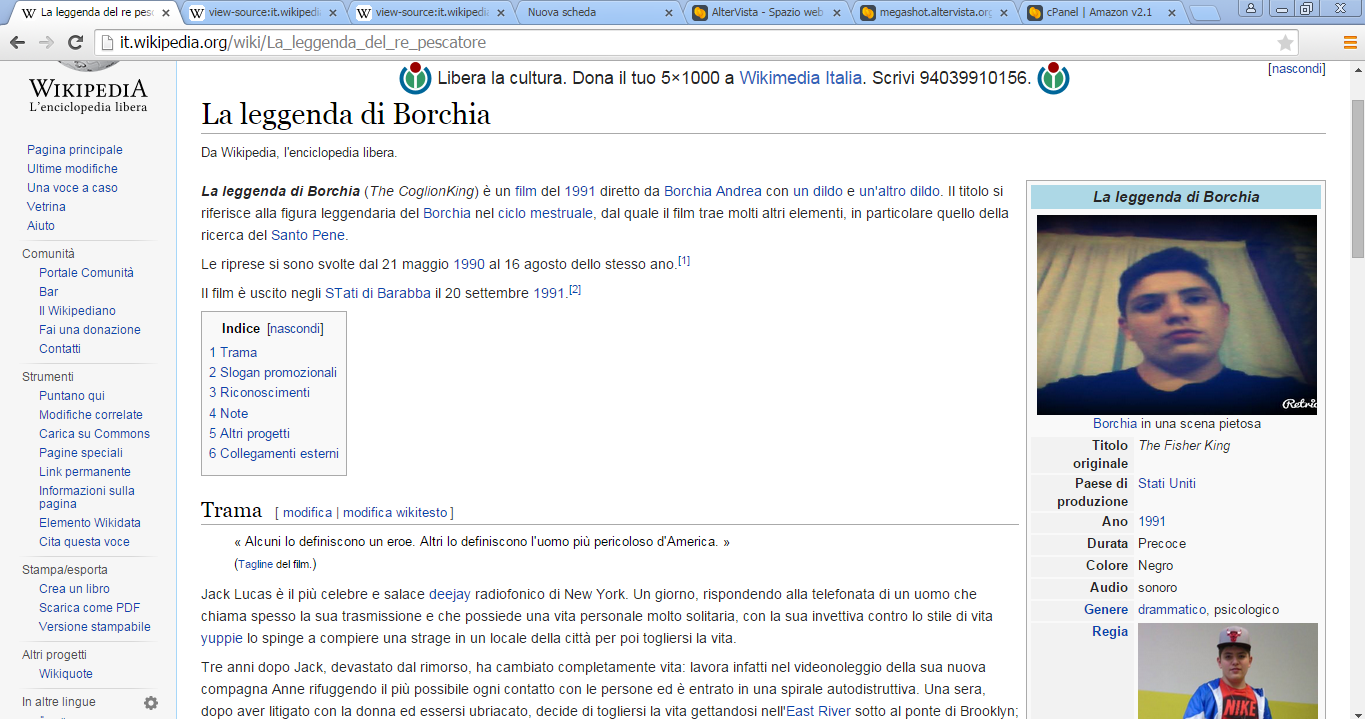The image size is (1365, 719).
Task: Open the infobox portrait image at top
Action: point(1176,314)
